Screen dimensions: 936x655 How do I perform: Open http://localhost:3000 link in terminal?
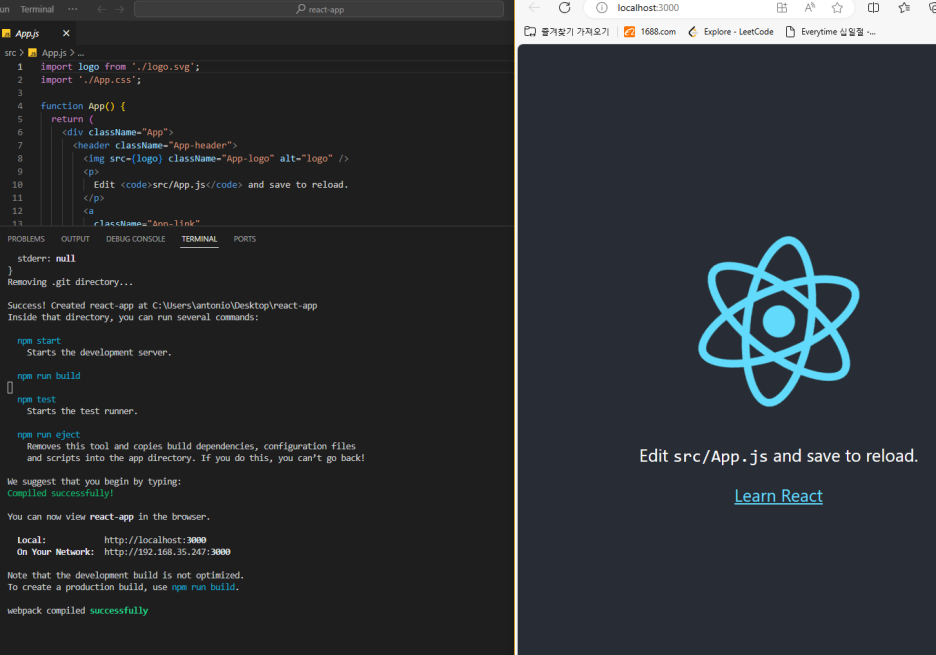point(155,540)
